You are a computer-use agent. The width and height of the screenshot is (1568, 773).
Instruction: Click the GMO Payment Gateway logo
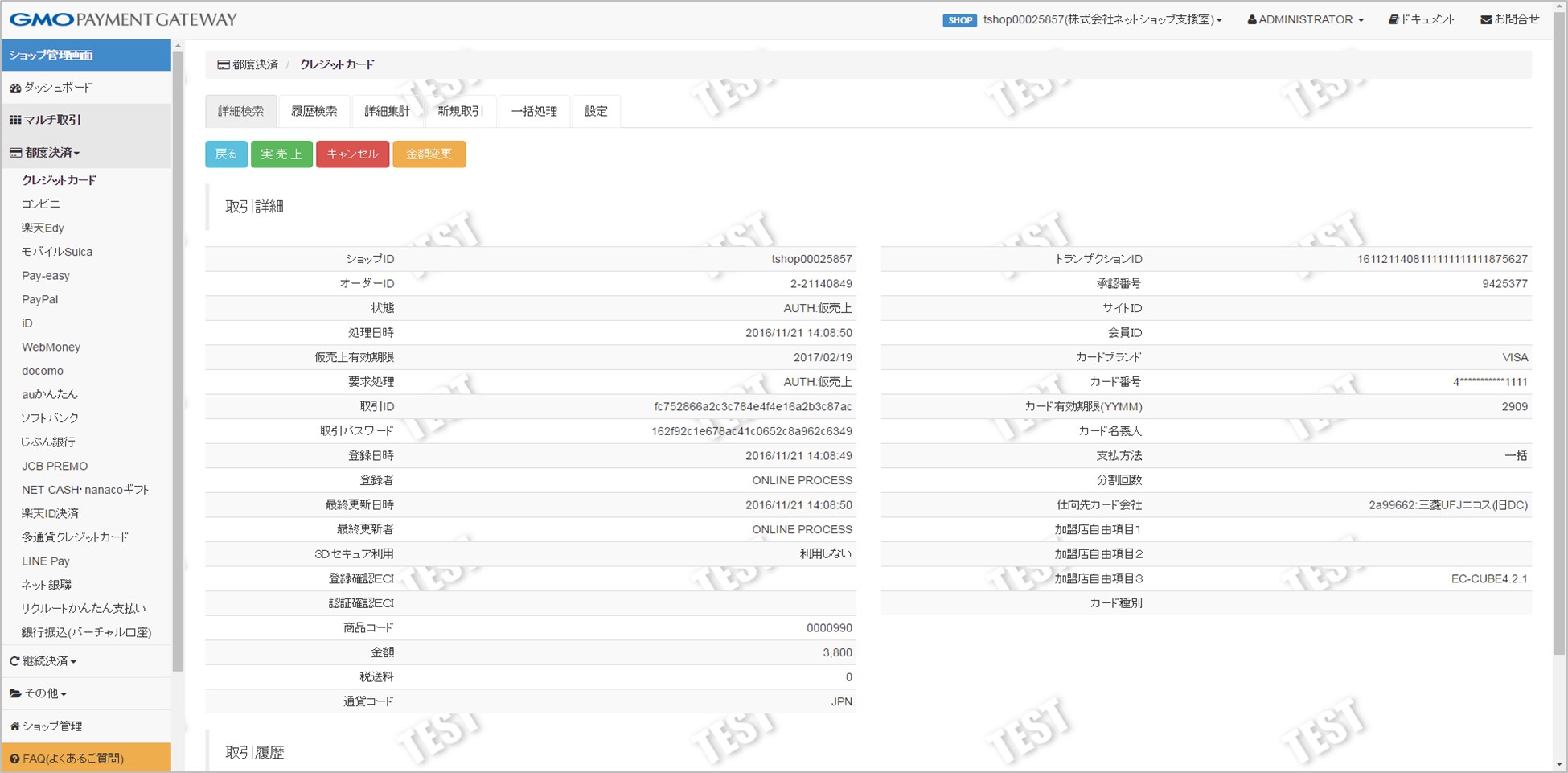click(x=123, y=19)
